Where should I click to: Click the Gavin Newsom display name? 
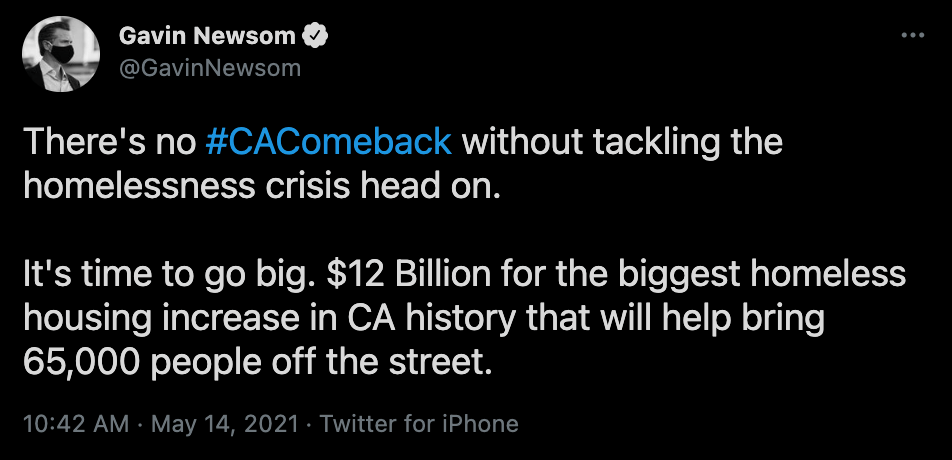click(x=207, y=37)
